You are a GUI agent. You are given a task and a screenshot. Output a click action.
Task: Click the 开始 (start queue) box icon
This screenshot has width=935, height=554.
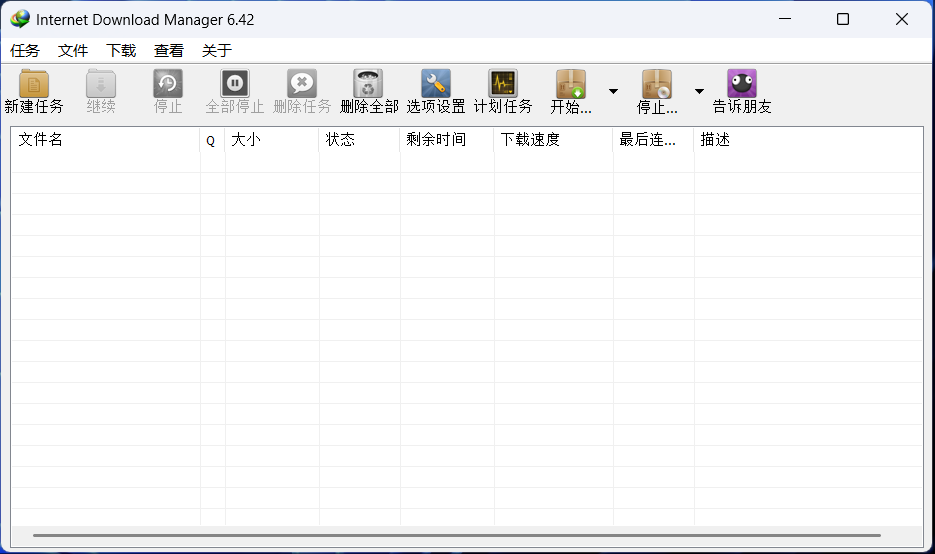pyautogui.click(x=571, y=84)
